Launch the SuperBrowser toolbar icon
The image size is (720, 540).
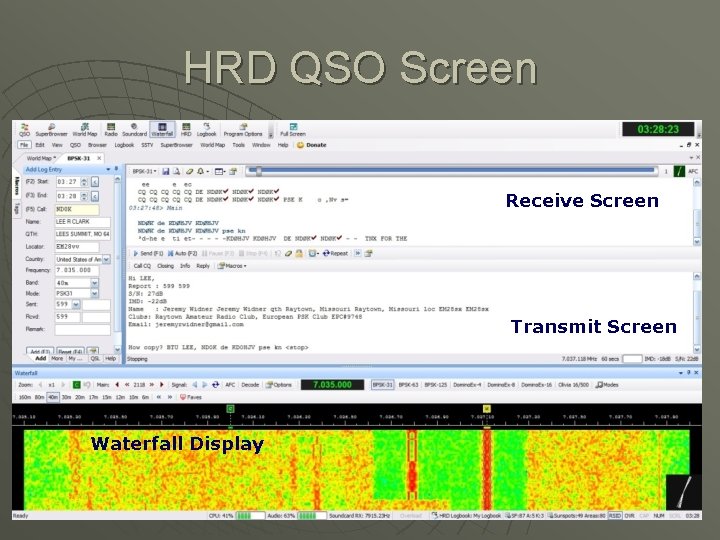pos(51,130)
